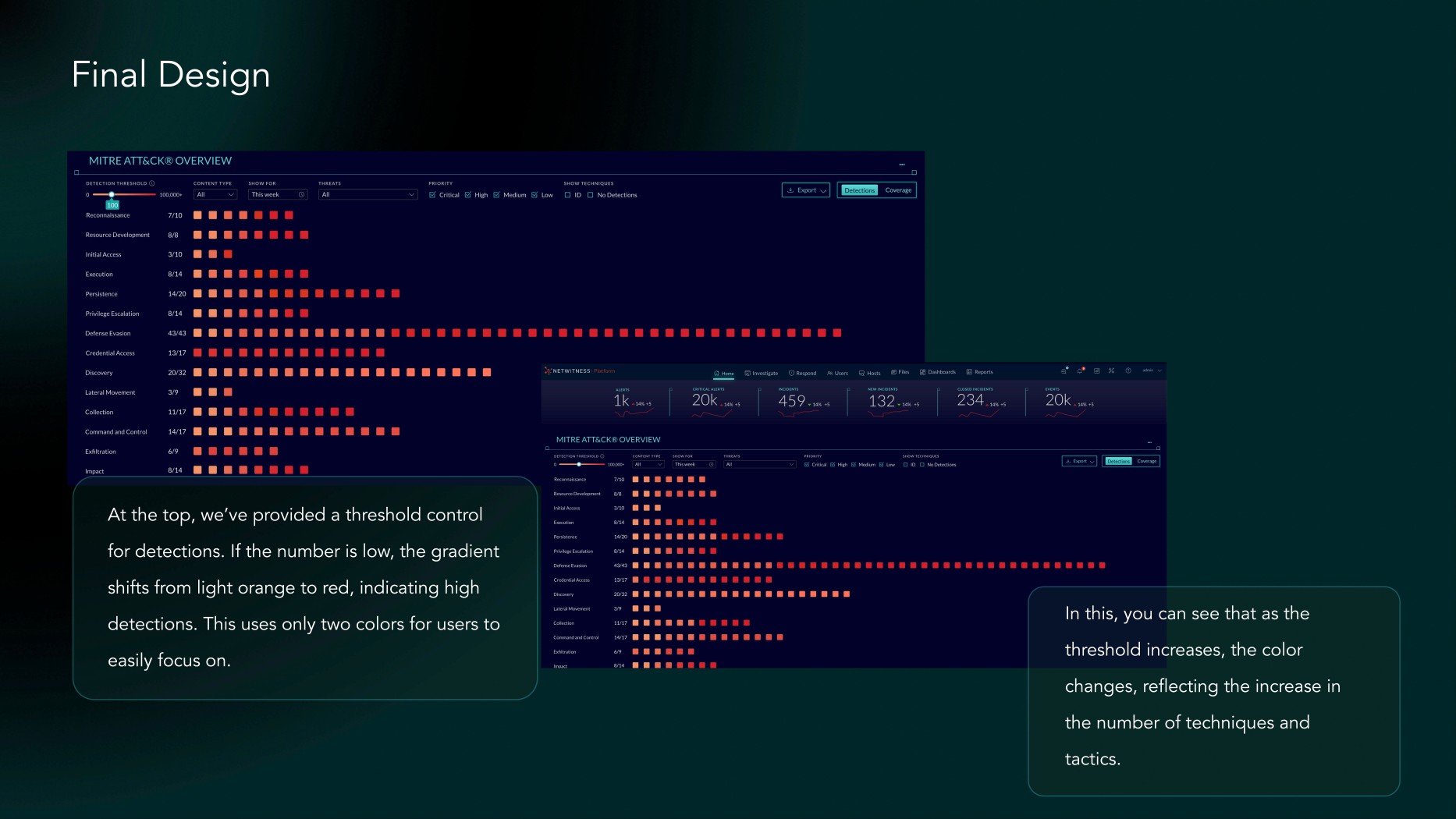The height and width of the screenshot is (819, 1456).
Task: Click last red Defense Evasion square, large panel
Action: pos(837,333)
